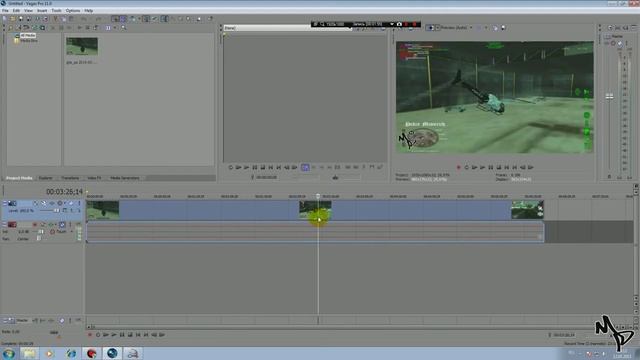Click the New project icon in the toolbar
Screen dimensions: 640x360
tap(4, 19)
